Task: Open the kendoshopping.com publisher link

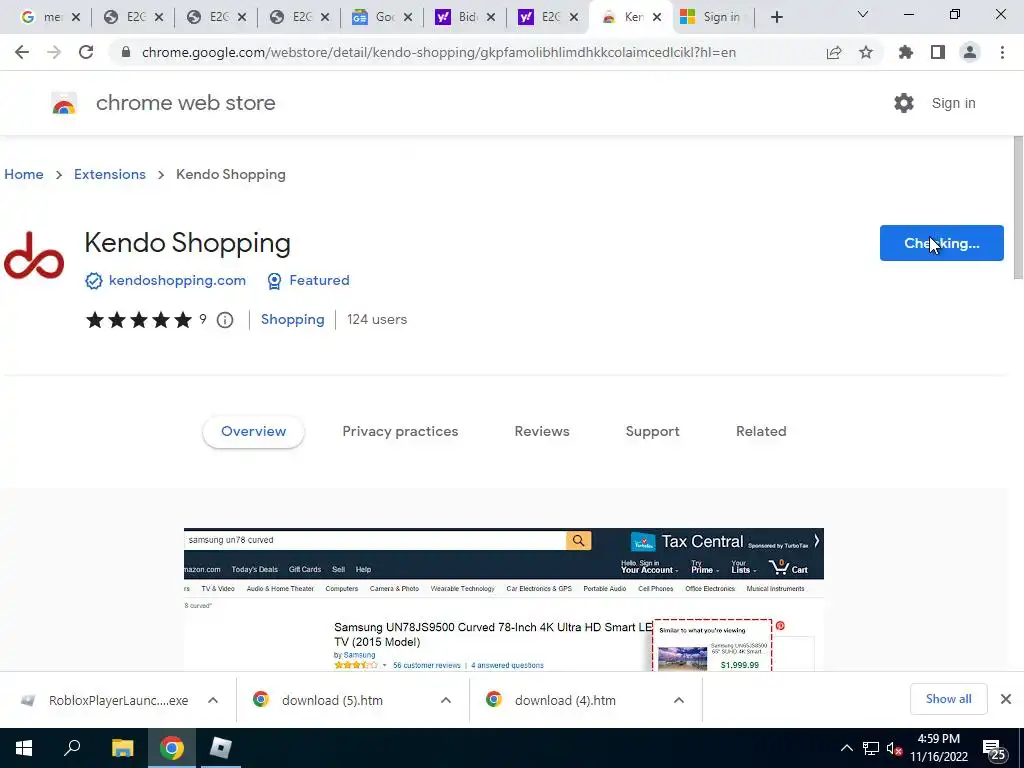Action: coord(177,280)
